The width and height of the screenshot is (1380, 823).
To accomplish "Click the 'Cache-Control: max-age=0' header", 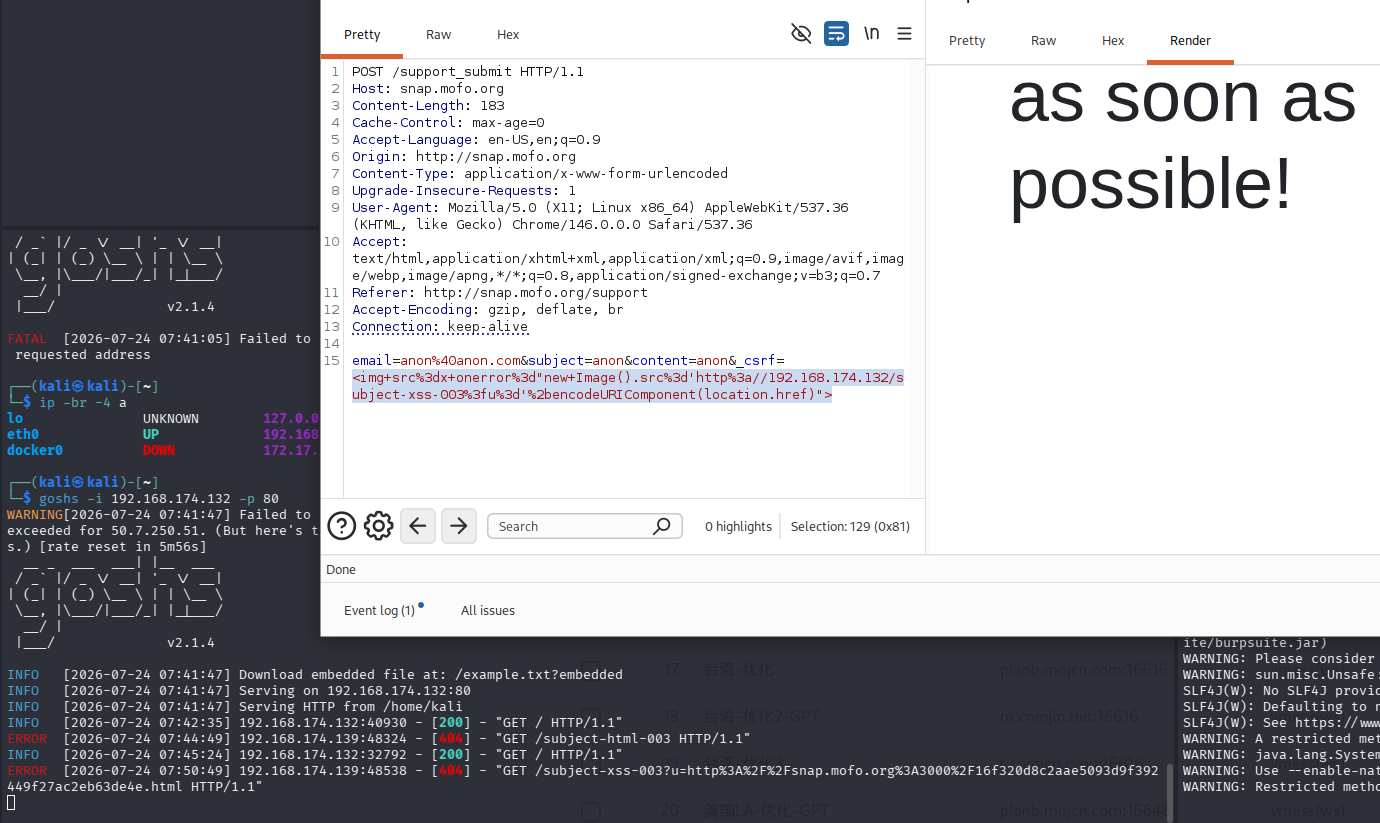I will point(448,122).
